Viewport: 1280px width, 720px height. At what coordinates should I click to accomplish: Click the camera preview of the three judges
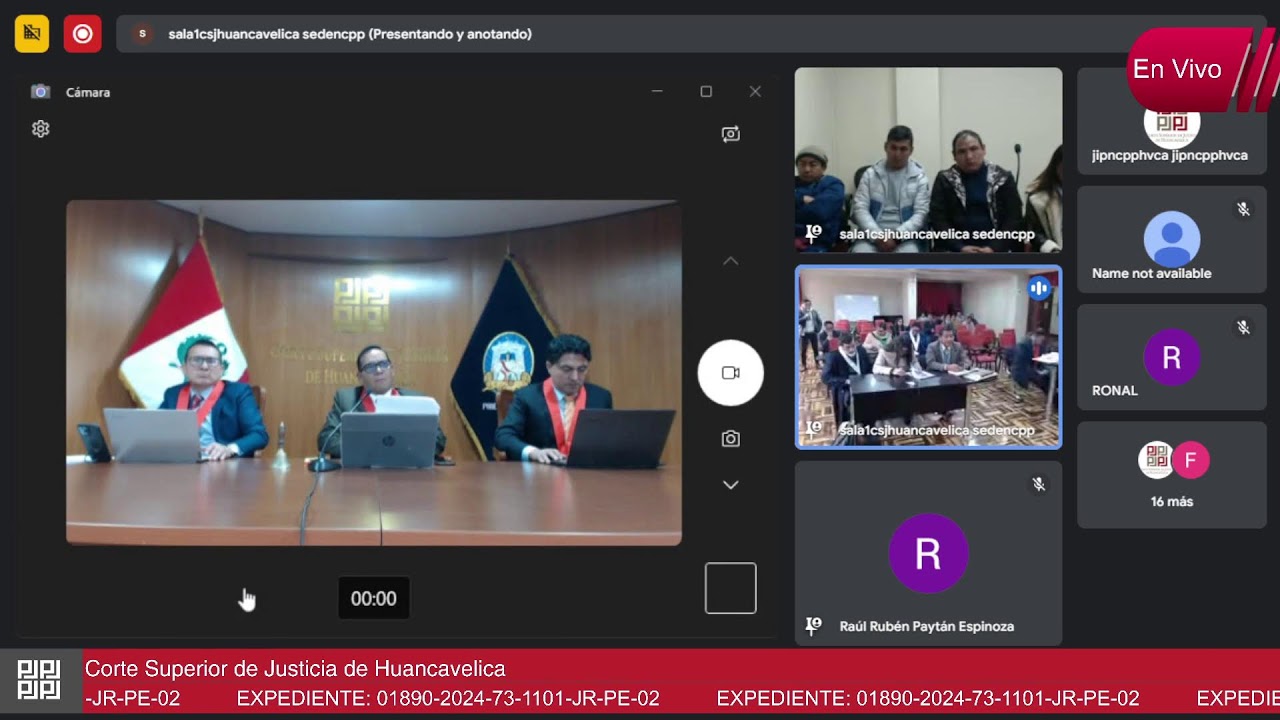point(374,373)
